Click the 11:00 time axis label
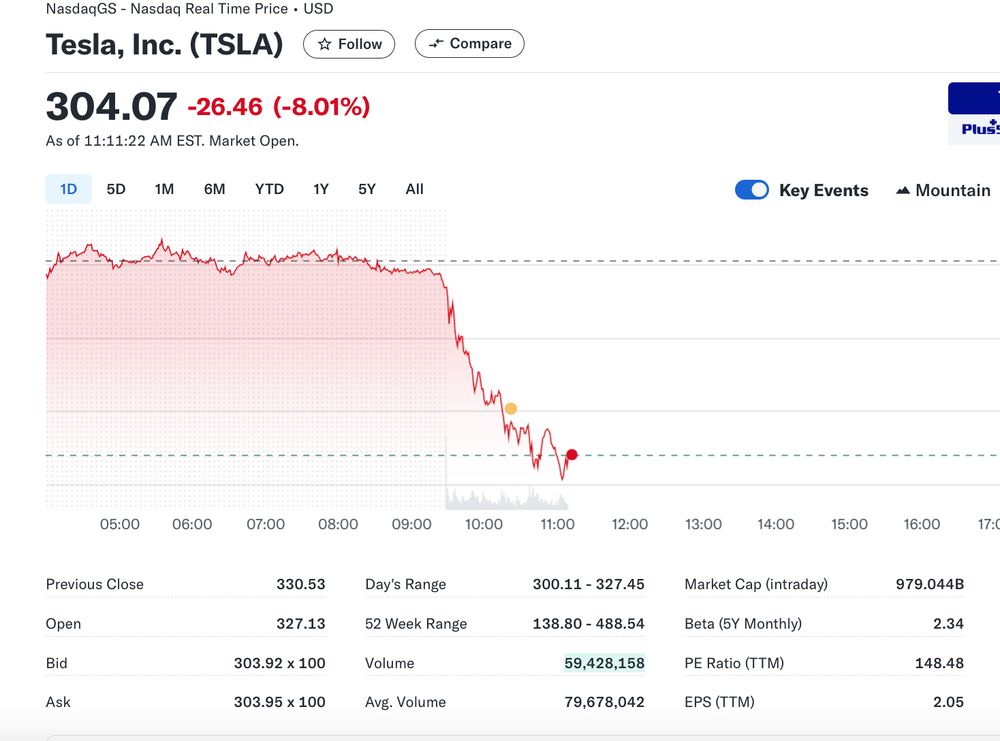 (x=557, y=524)
